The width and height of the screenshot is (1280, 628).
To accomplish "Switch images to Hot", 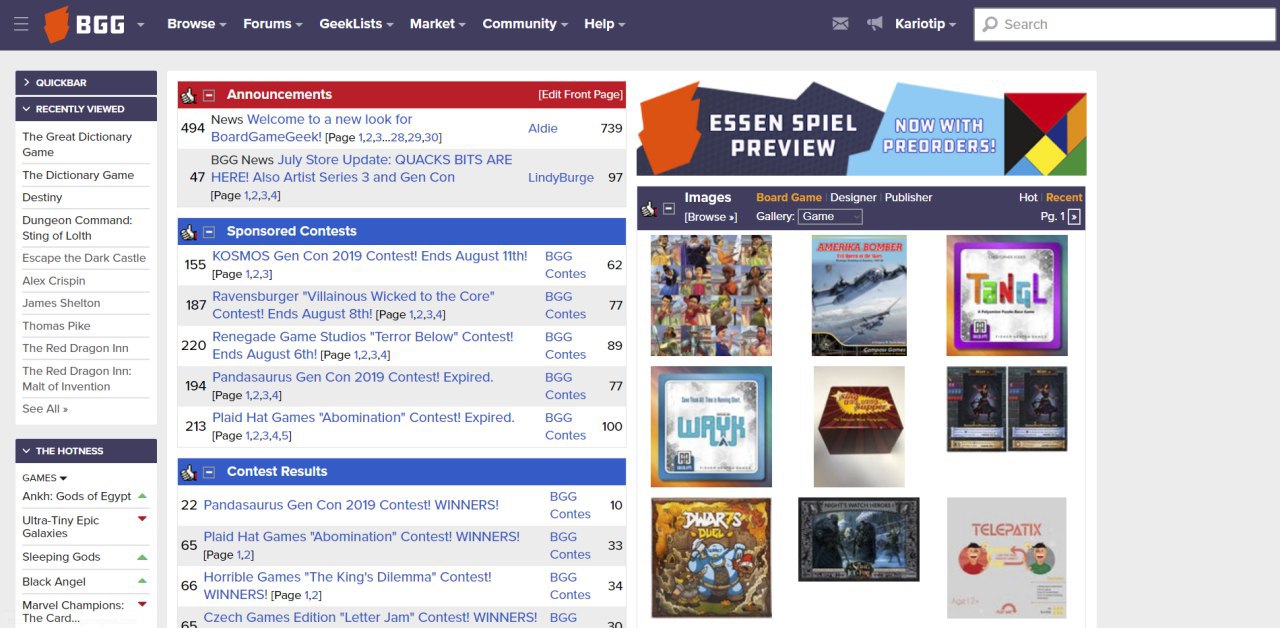I will click(1028, 198).
